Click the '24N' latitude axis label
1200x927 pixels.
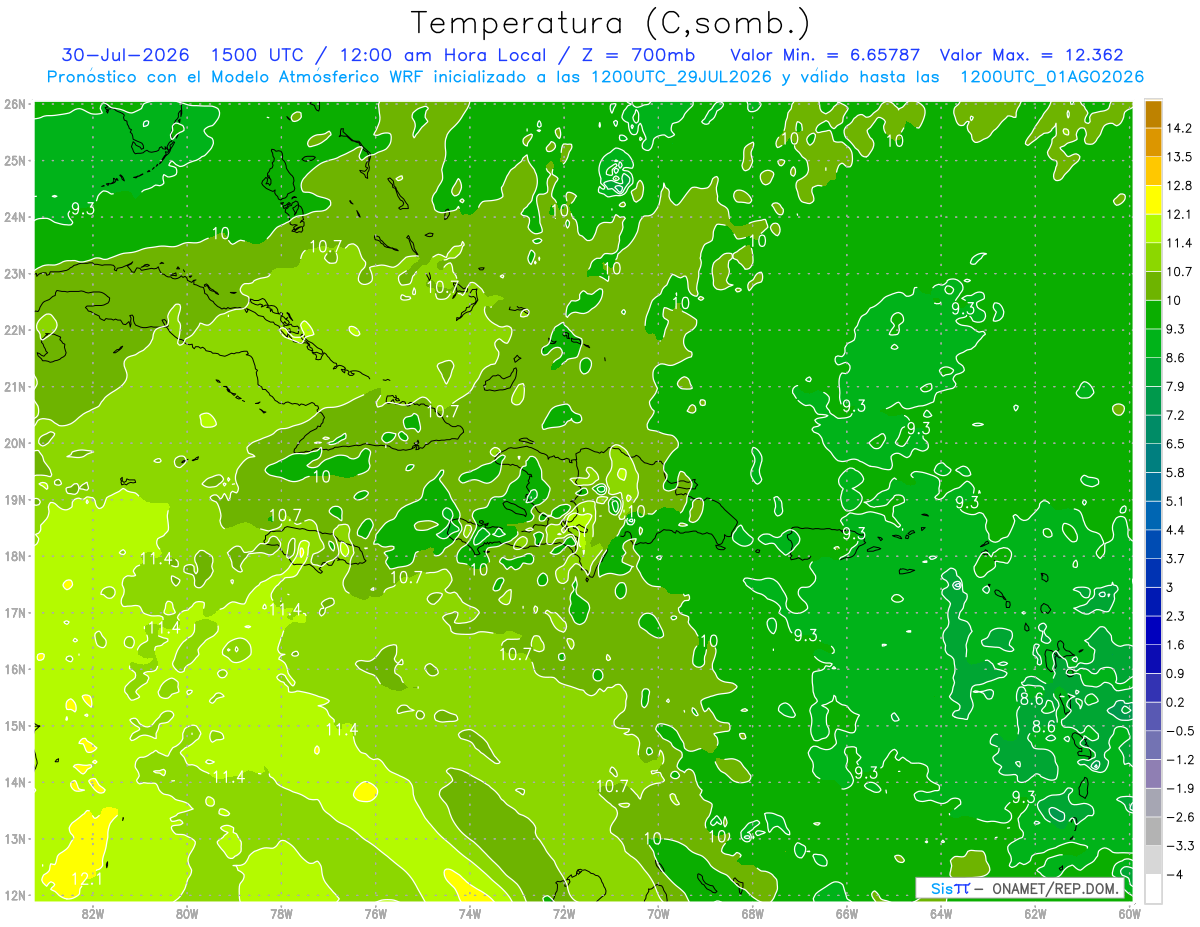coord(15,217)
